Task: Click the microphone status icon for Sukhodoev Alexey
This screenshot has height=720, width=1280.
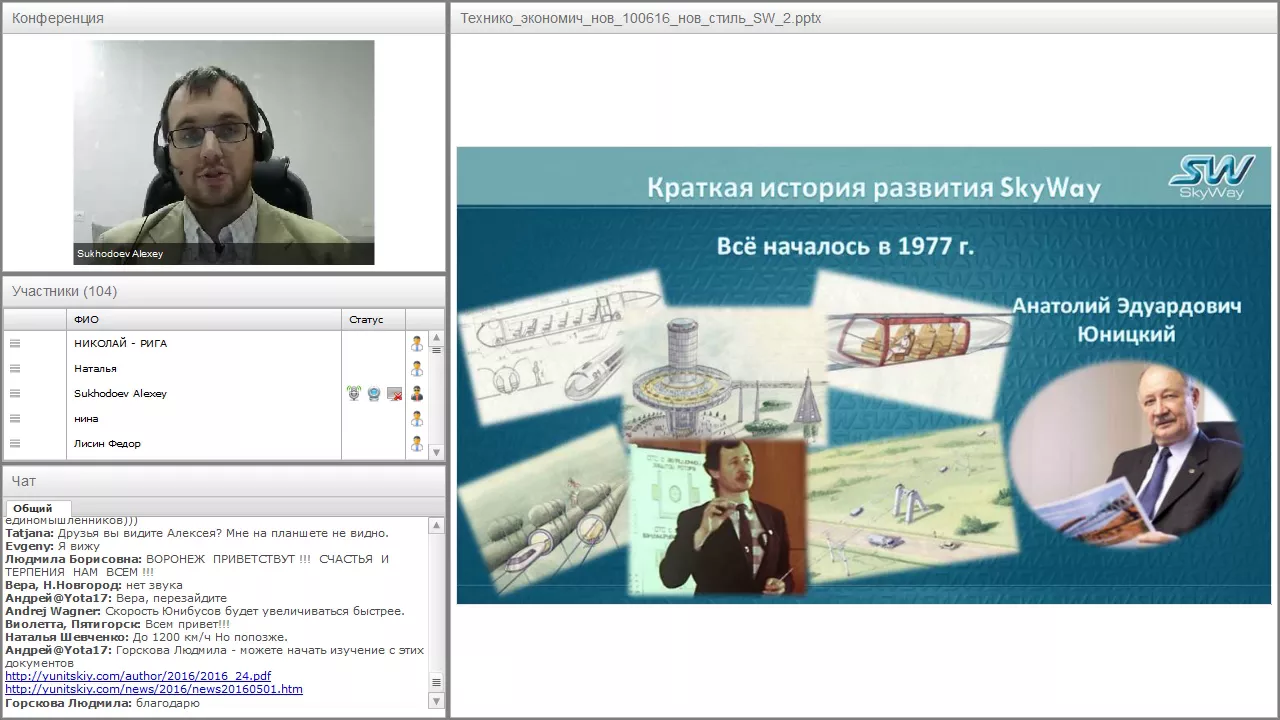Action: (x=354, y=394)
